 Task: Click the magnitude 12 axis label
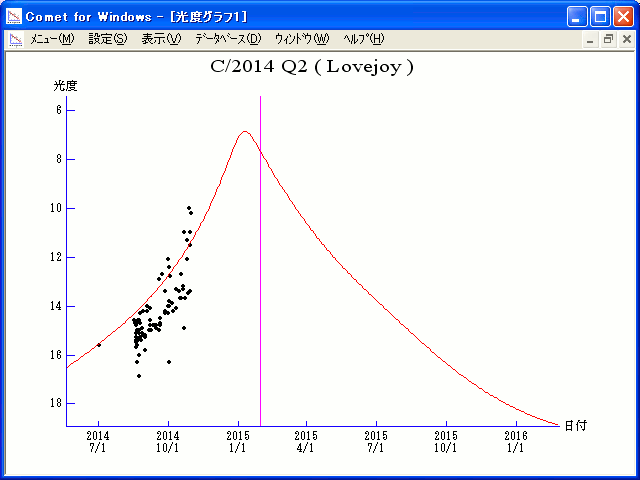click(x=57, y=257)
